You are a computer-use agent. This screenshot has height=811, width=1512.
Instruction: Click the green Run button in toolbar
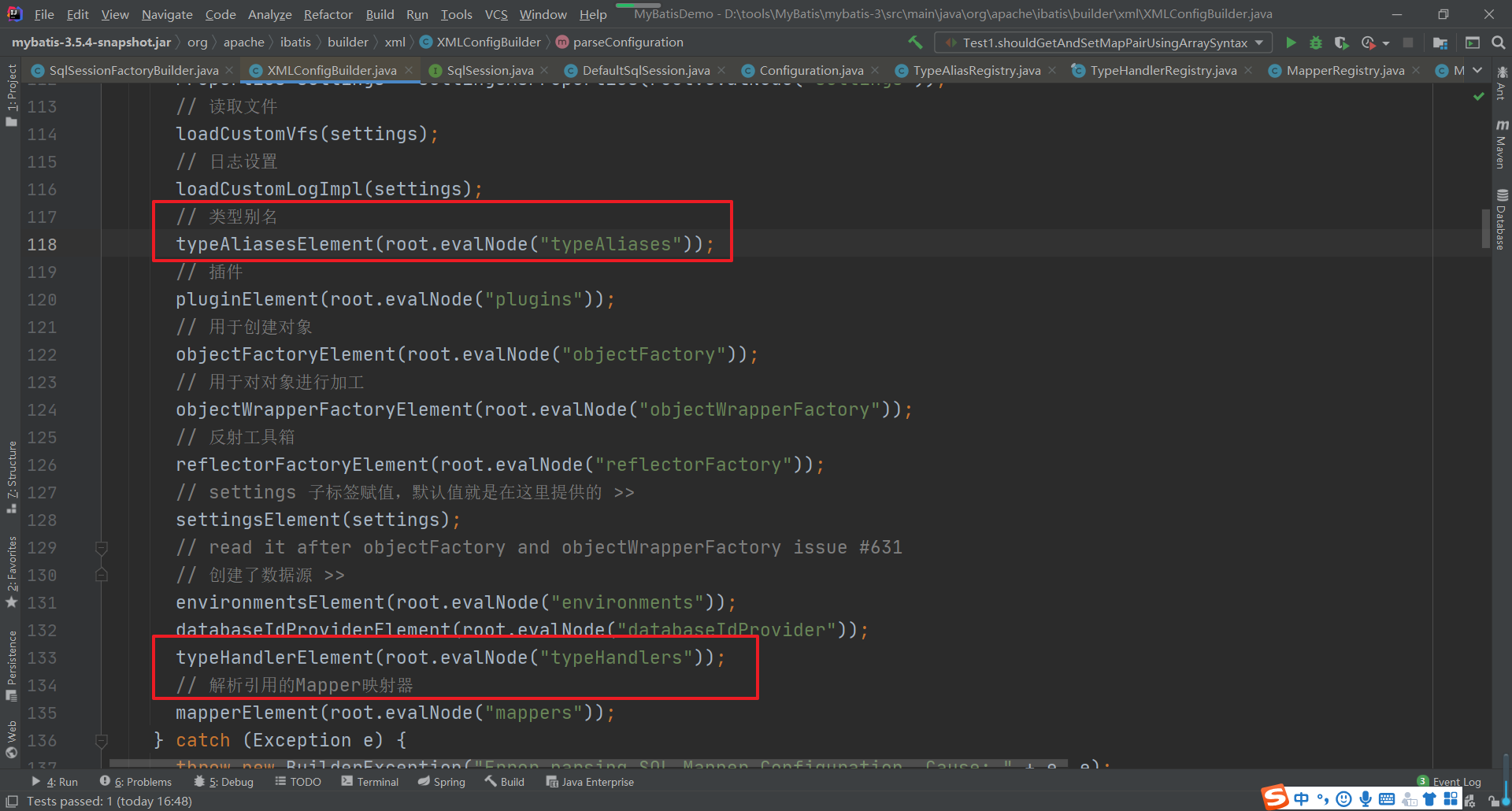pos(1291,43)
